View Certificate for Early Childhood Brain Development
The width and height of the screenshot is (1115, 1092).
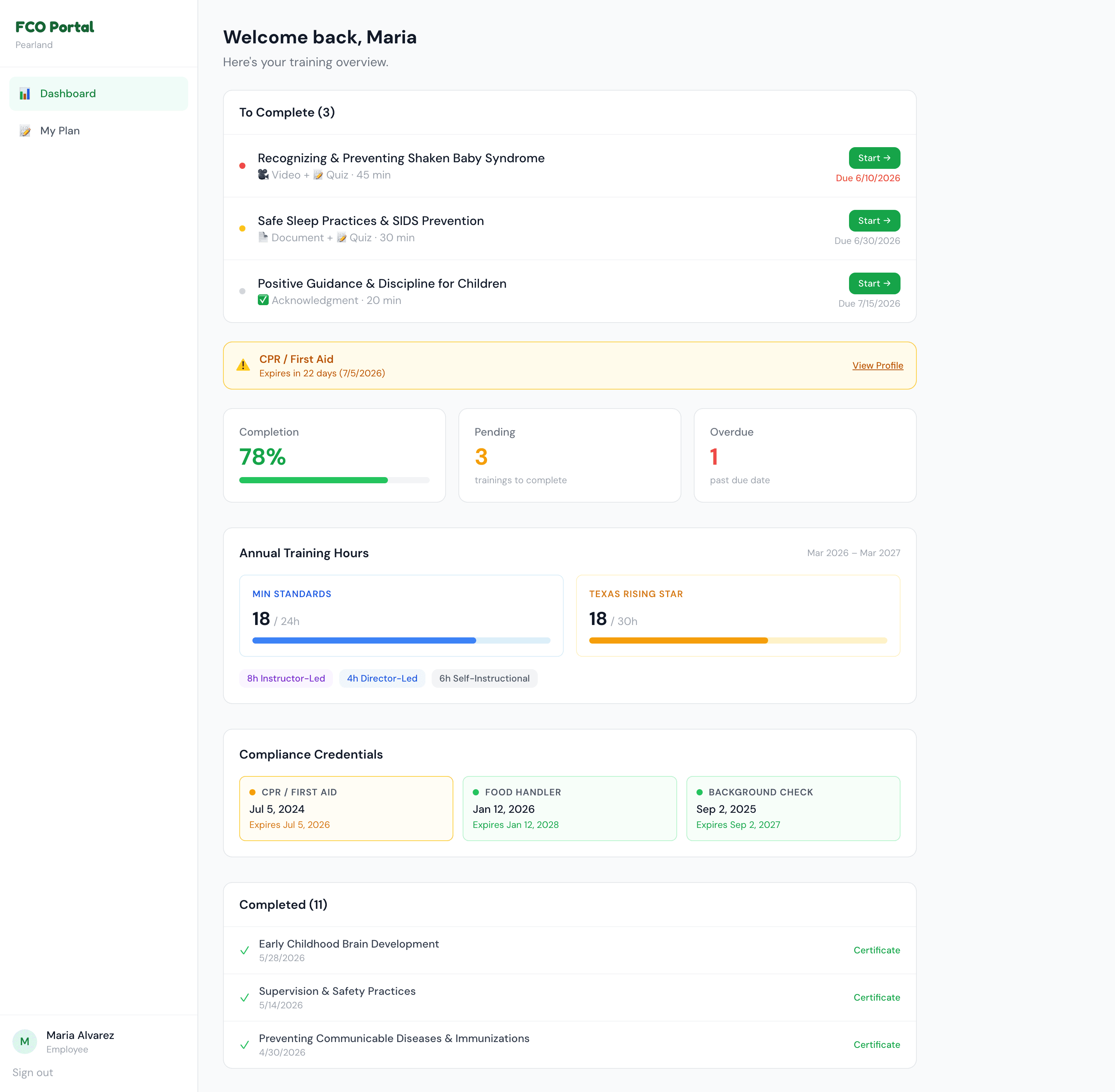pyautogui.click(x=877, y=950)
